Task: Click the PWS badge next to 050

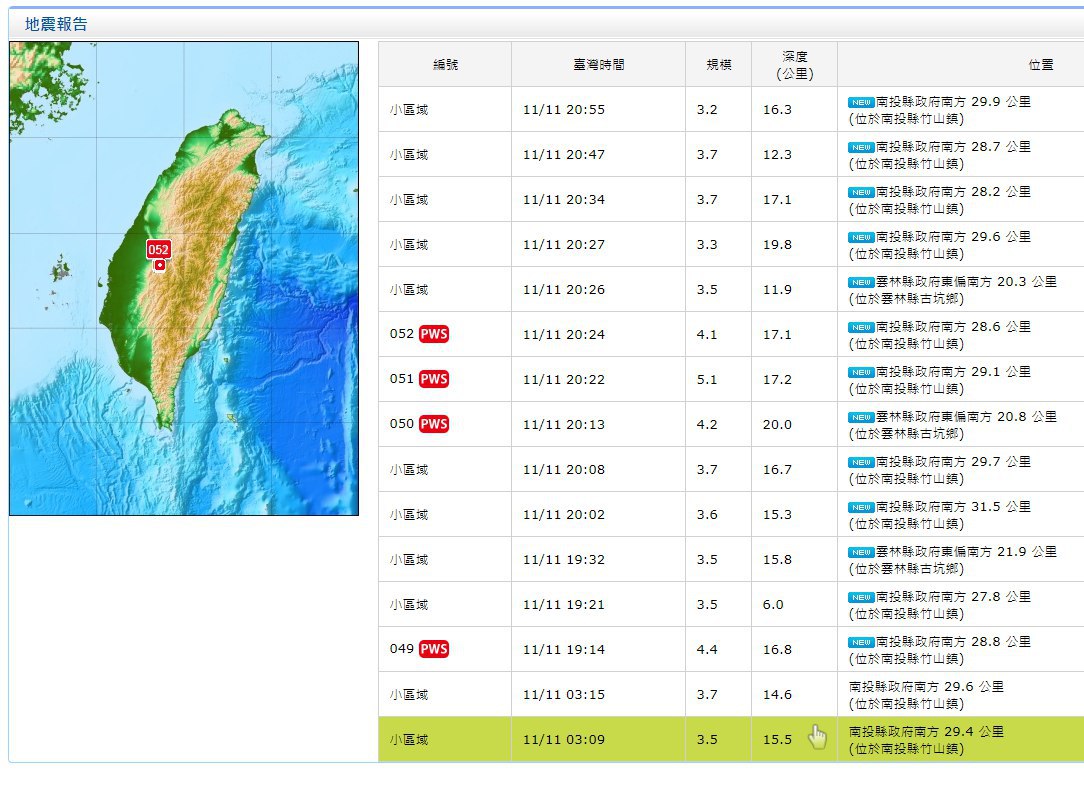Action: [433, 424]
